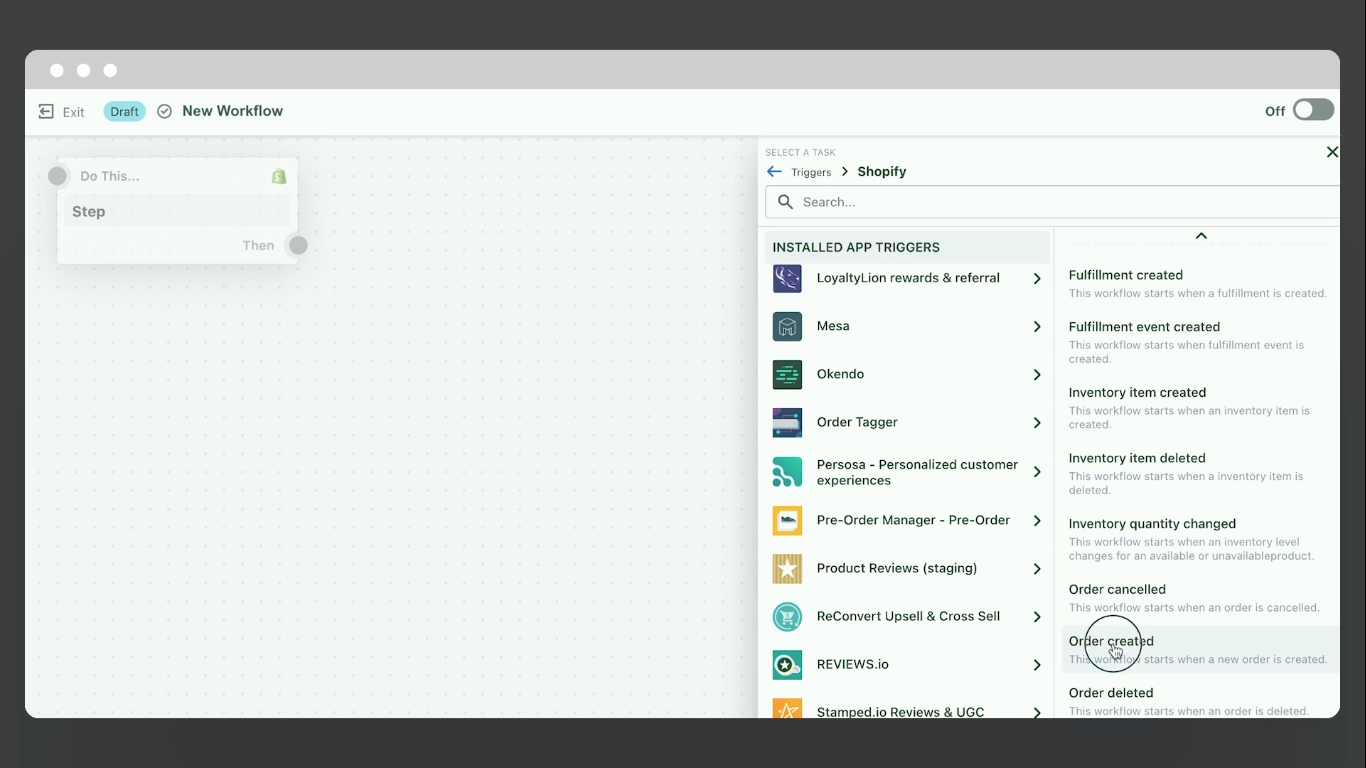This screenshot has height=768, width=1366.
Task: Select the Order Tagger label
Action: [x=857, y=422]
